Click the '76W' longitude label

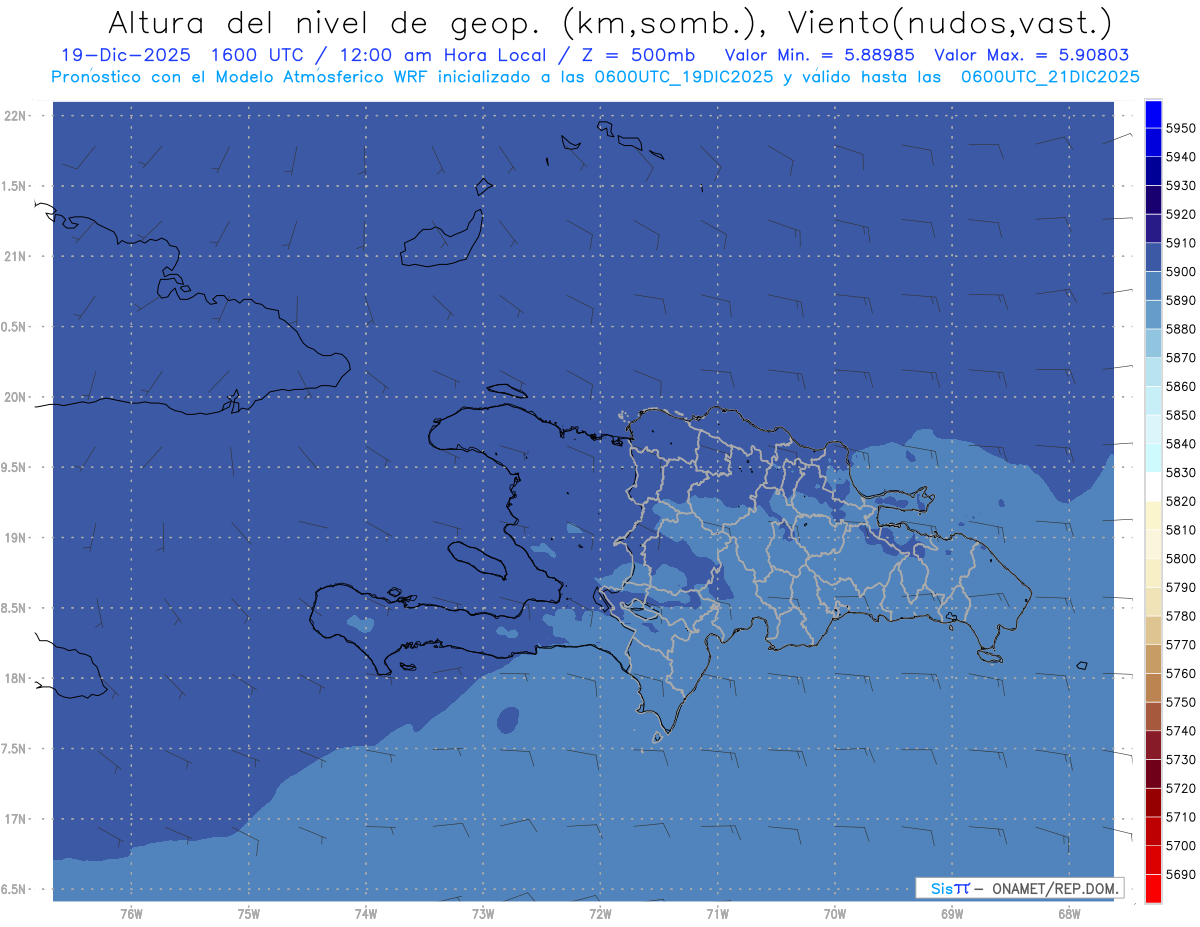tap(131, 913)
